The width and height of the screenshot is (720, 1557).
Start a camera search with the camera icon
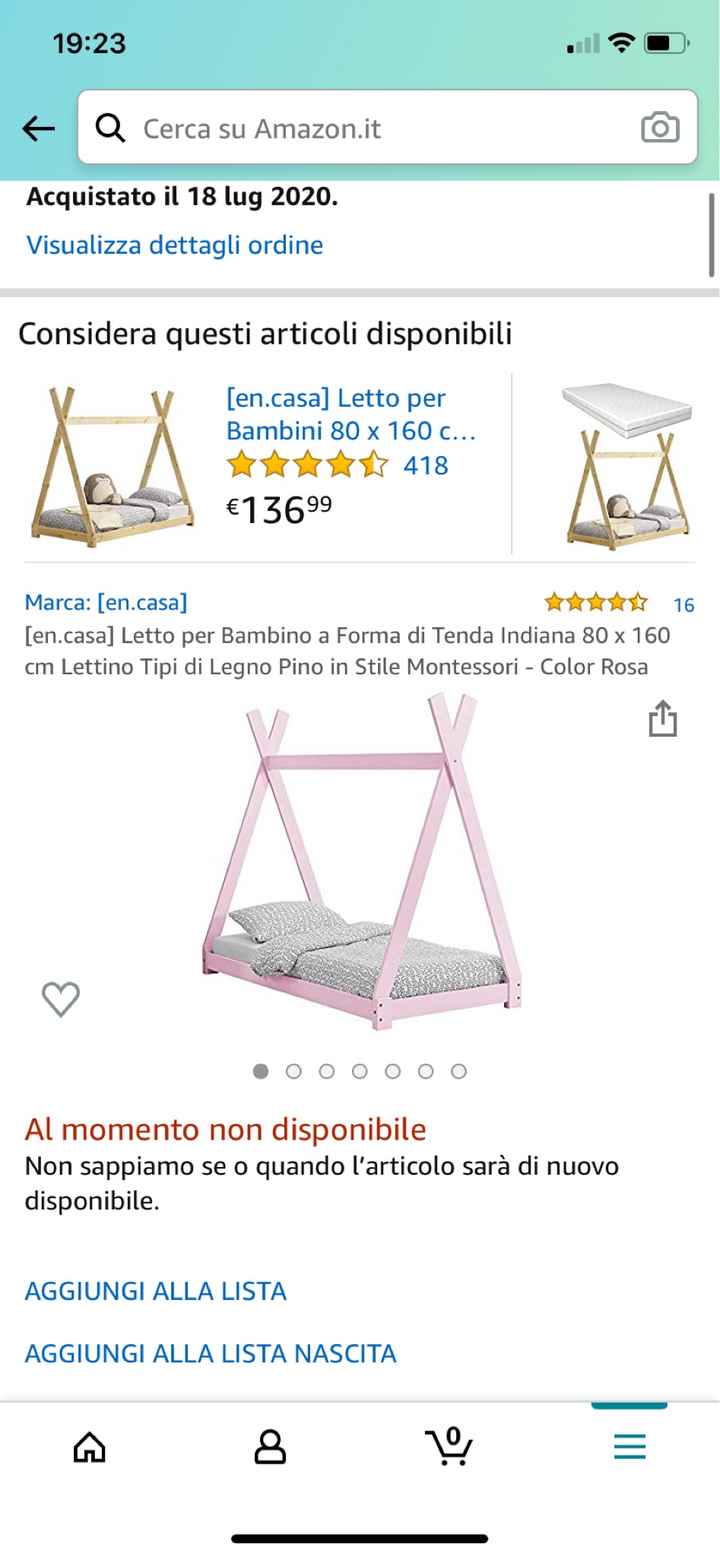[x=660, y=128]
